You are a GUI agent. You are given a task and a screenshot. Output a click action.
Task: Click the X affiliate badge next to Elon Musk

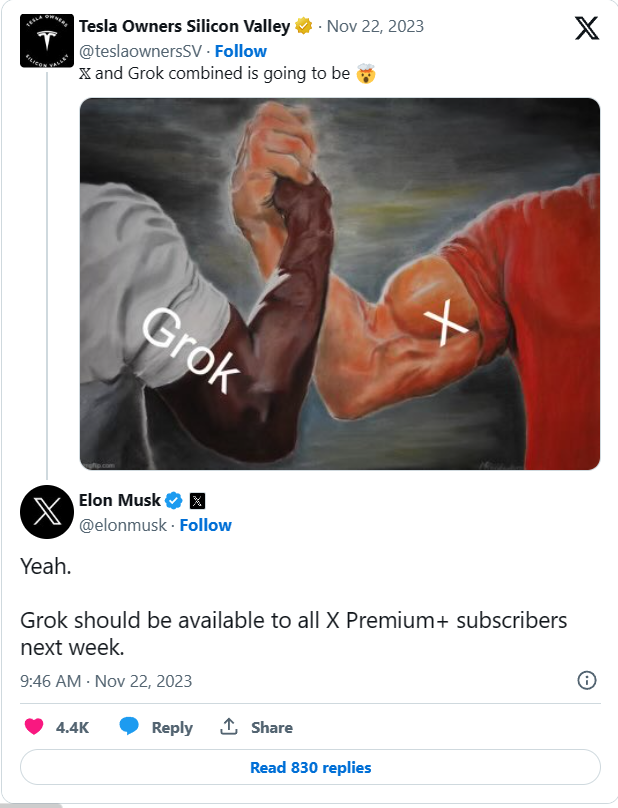tap(197, 501)
